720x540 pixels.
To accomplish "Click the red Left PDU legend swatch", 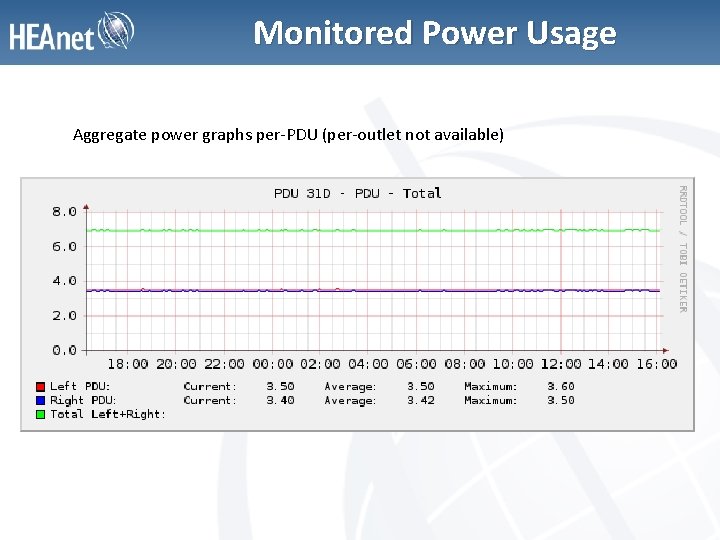I will point(40,387).
